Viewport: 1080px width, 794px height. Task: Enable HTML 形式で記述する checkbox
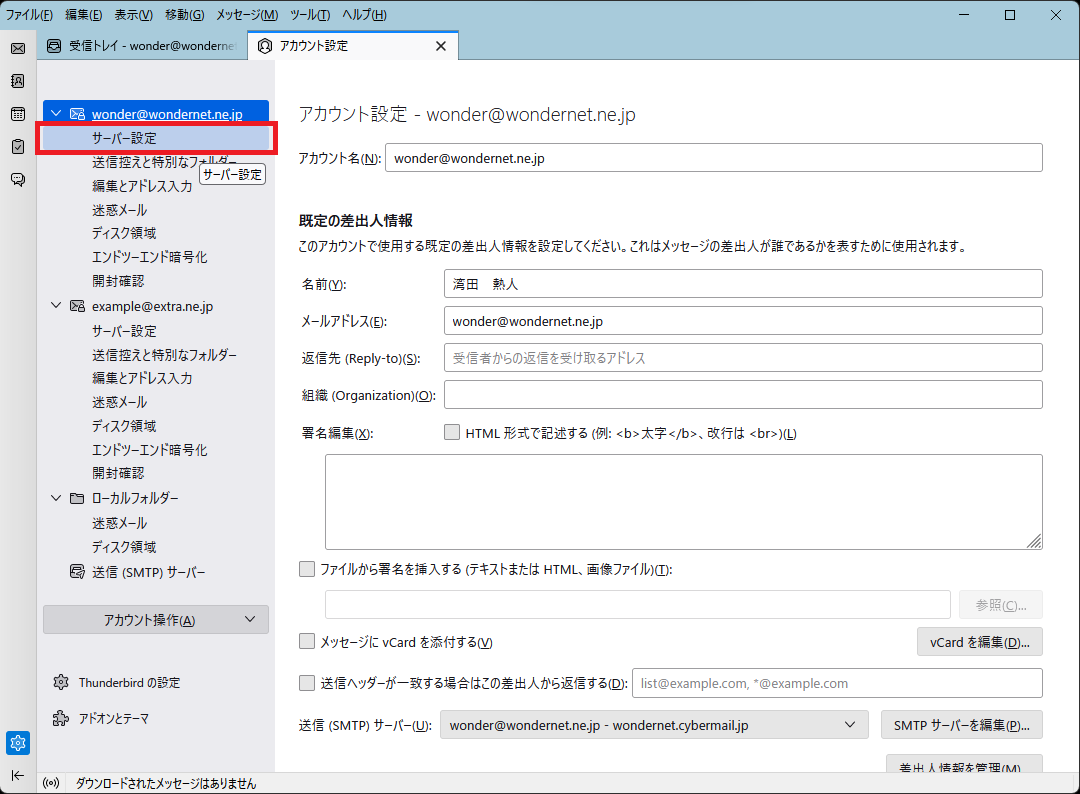[x=452, y=432]
